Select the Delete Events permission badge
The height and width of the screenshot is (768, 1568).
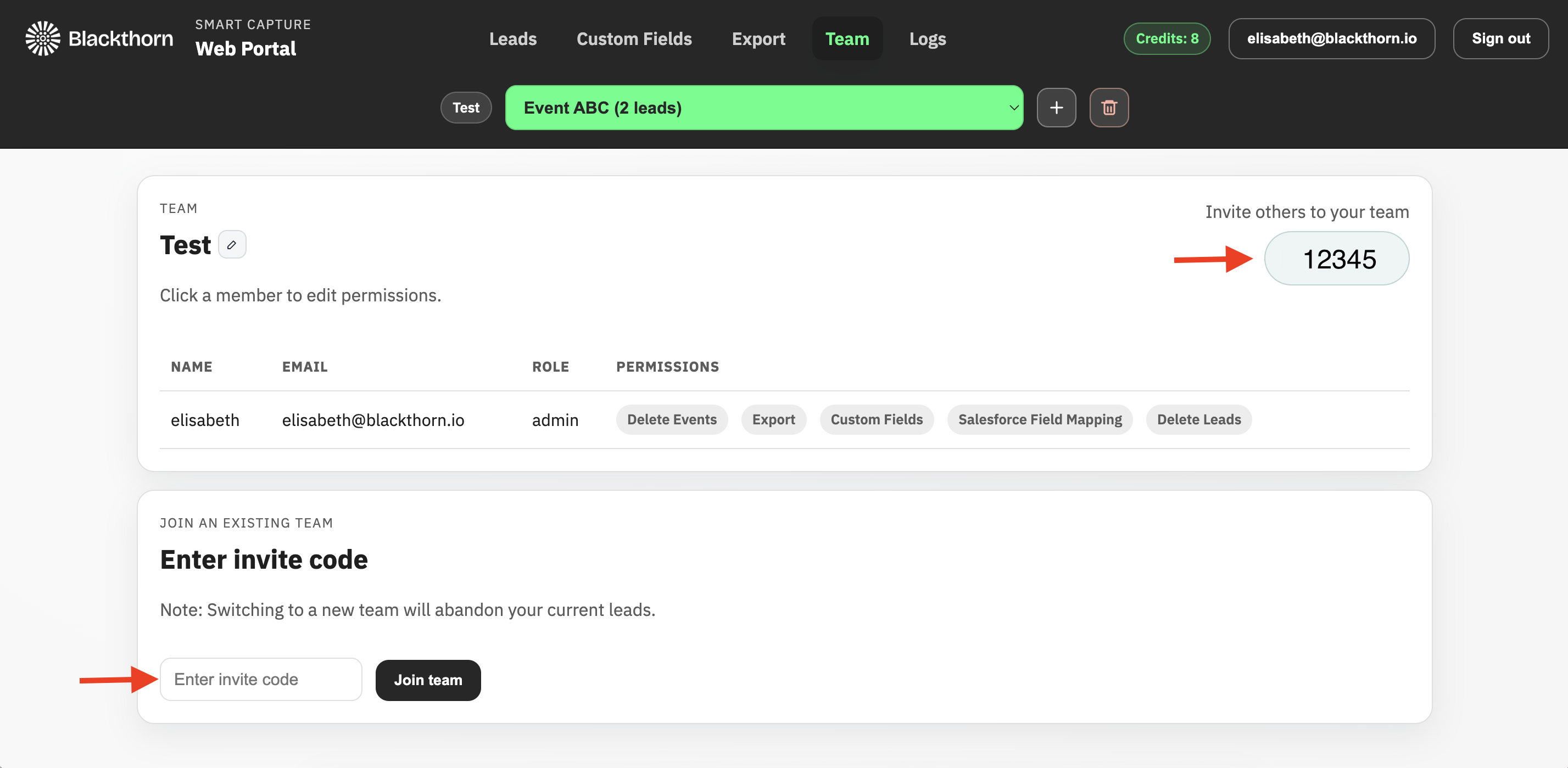[671, 419]
